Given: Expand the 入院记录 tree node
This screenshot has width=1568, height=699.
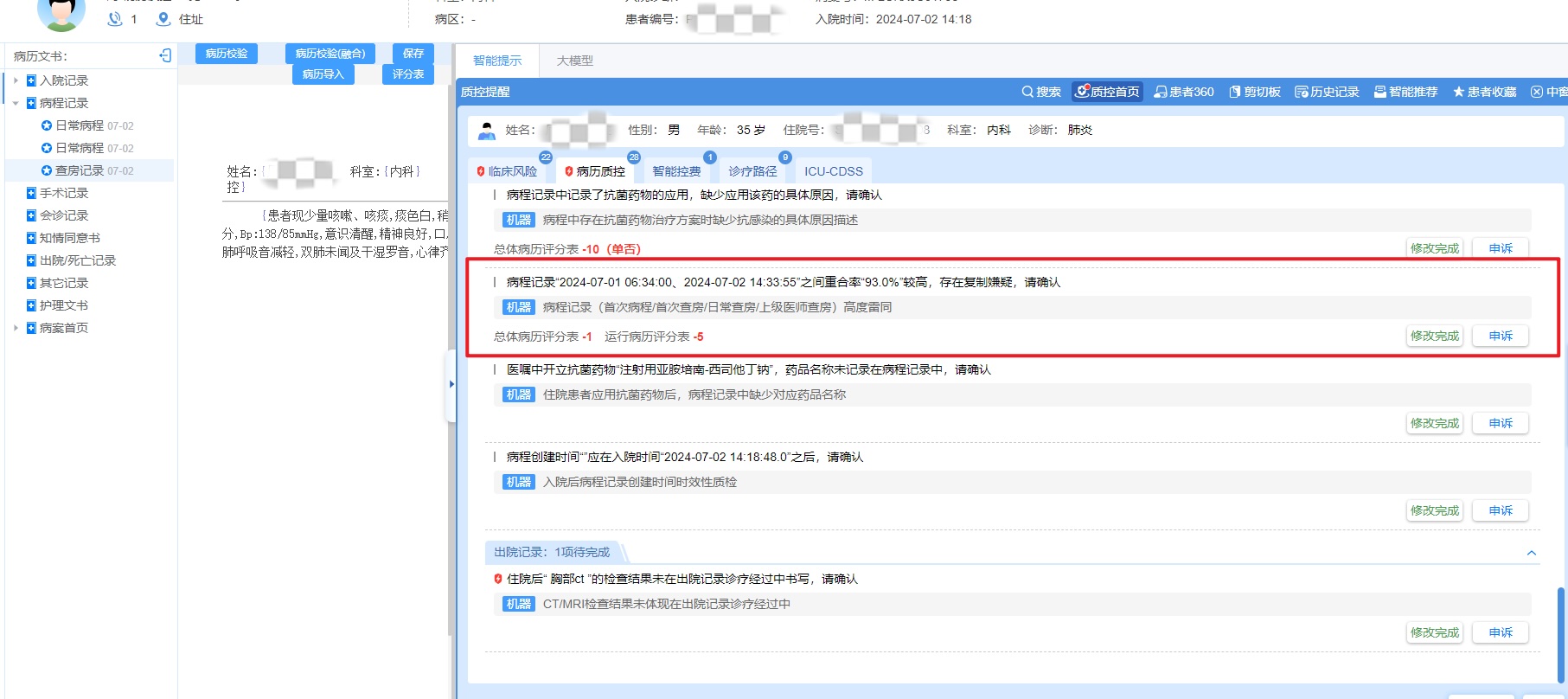Looking at the screenshot, I should pos(16,80).
